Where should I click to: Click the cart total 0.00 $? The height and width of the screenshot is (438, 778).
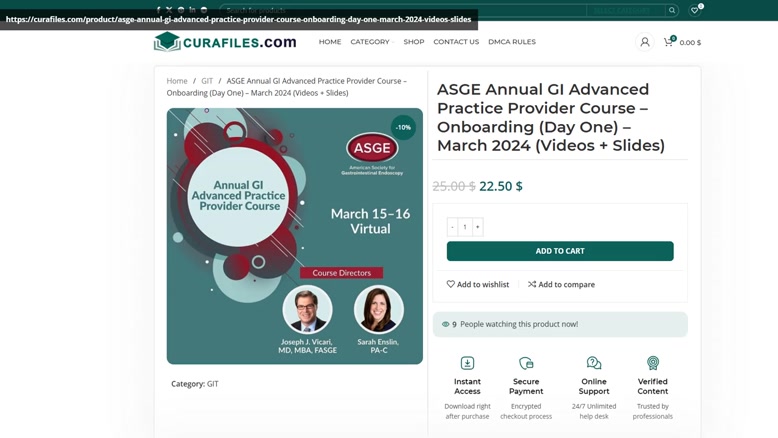click(x=690, y=43)
